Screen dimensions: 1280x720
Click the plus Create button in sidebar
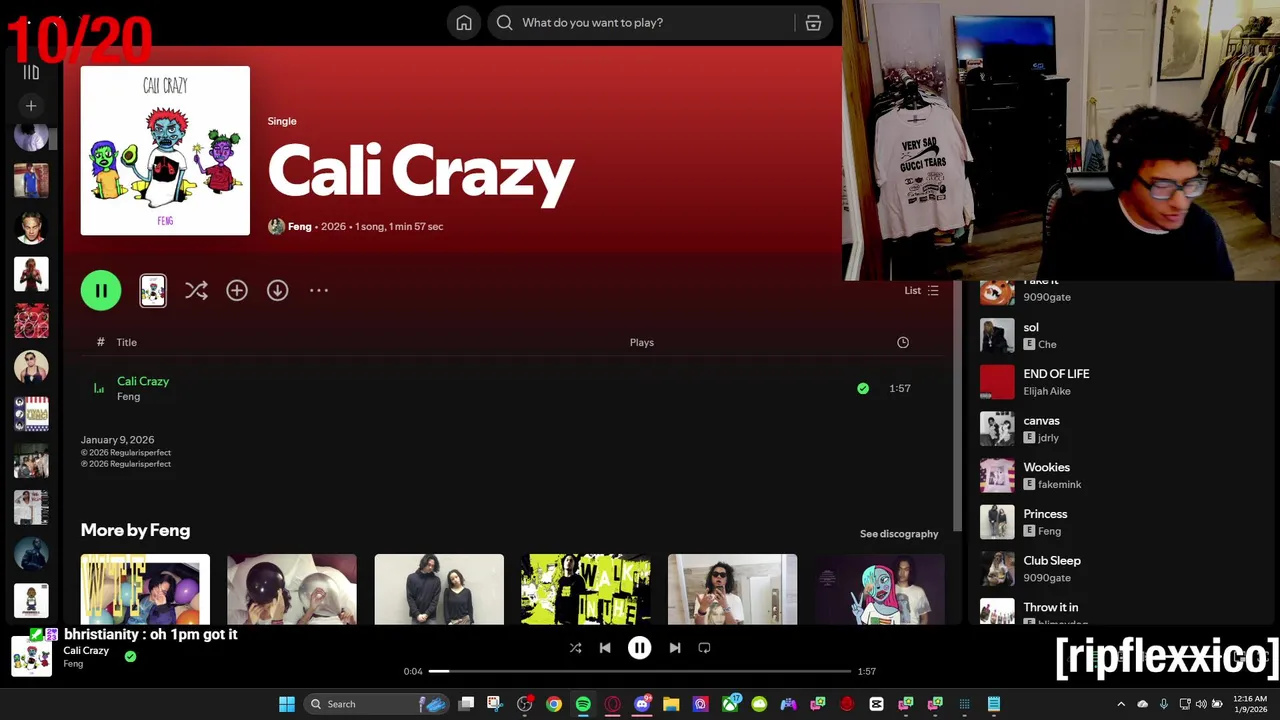(31, 105)
